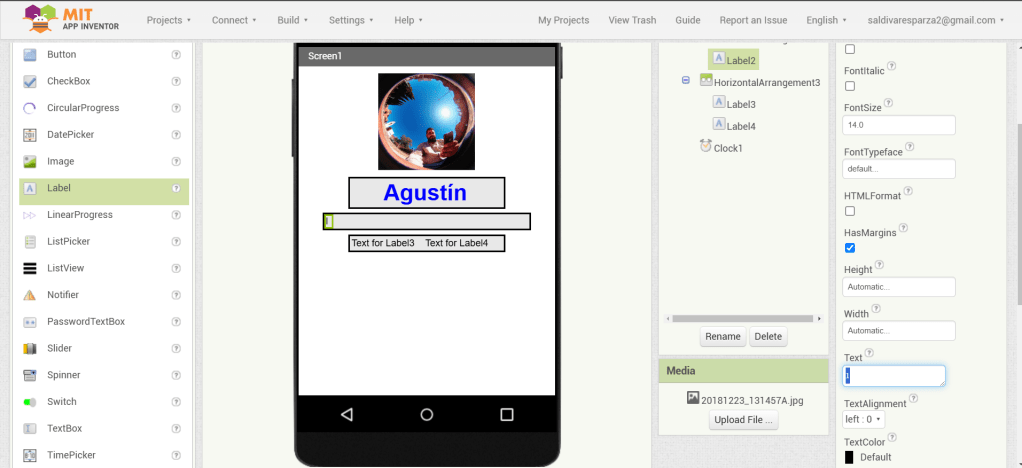
Task: Select the Switch component icon
Action: pyautogui.click(x=30, y=402)
